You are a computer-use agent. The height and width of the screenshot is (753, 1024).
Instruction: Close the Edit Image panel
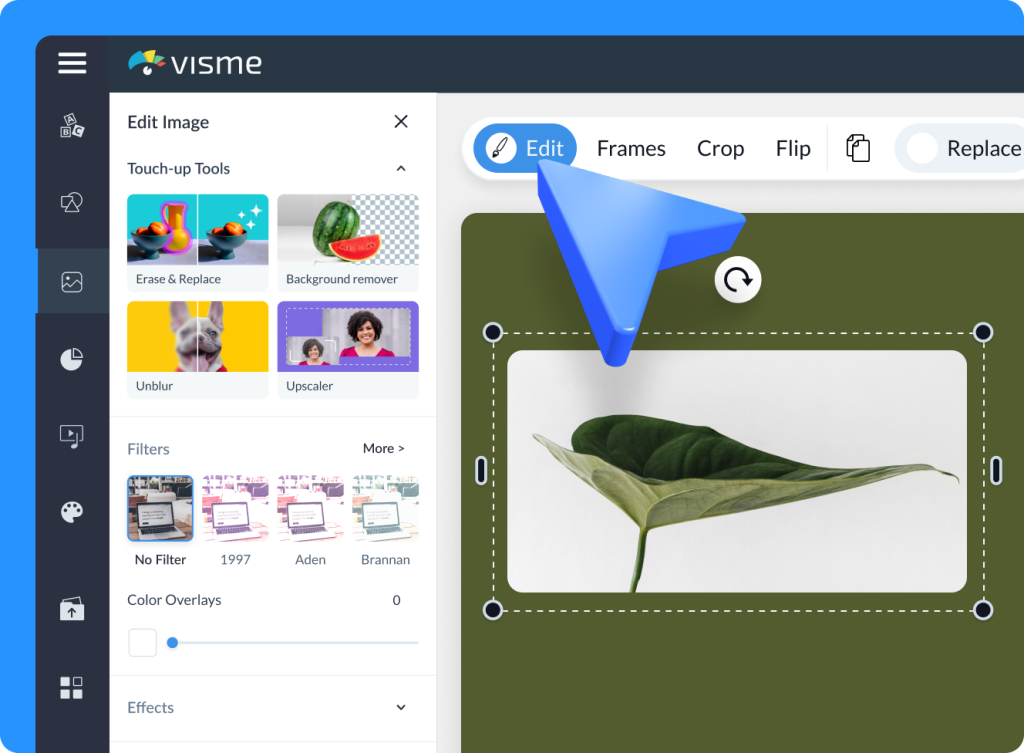[x=400, y=121]
